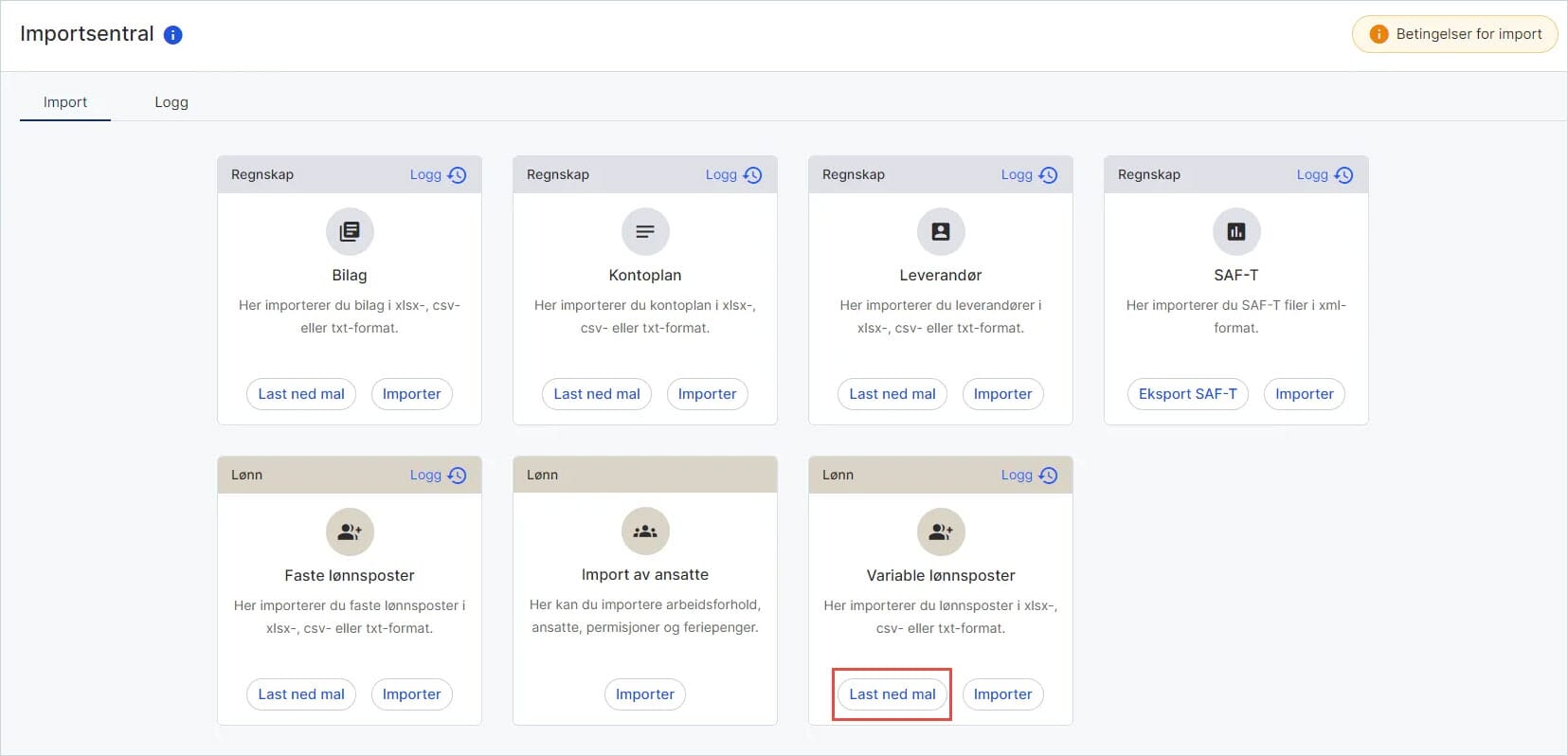Image resolution: width=1568 pixels, height=756 pixels.
Task: Click the Kontoplan list icon
Action: (645, 231)
